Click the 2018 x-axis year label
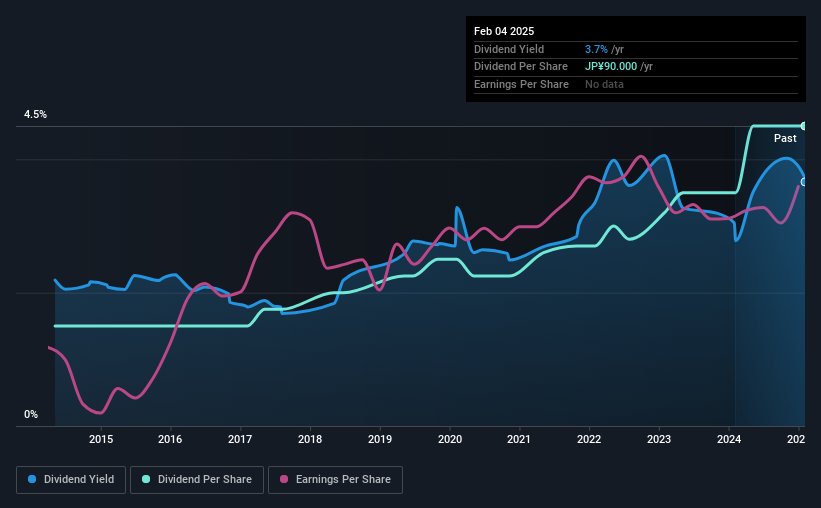The image size is (821, 508). click(x=310, y=439)
